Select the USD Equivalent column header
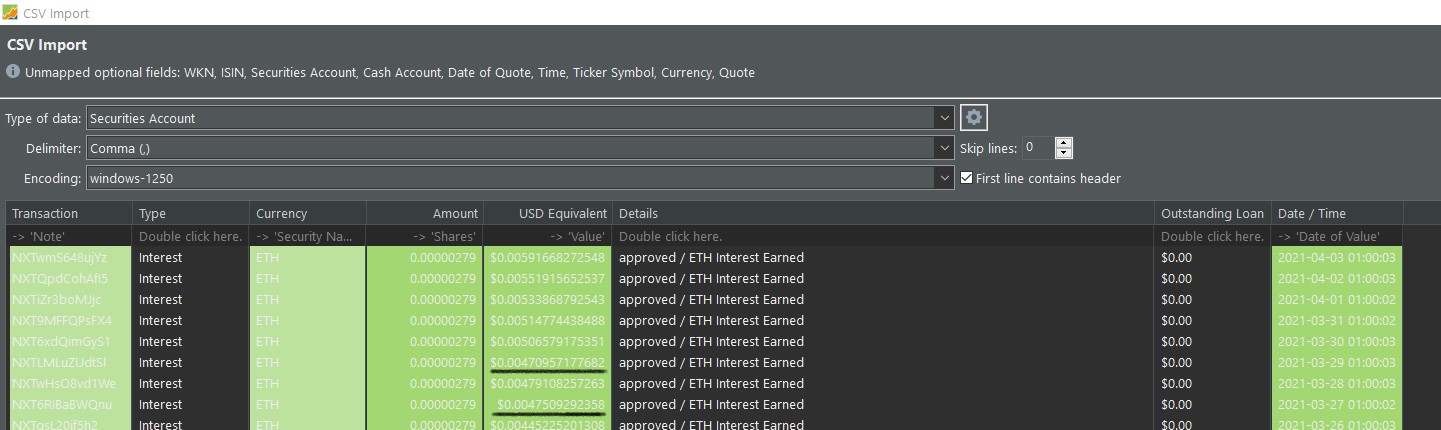This screenshot has width=1441, height=430. coord(548,213)
